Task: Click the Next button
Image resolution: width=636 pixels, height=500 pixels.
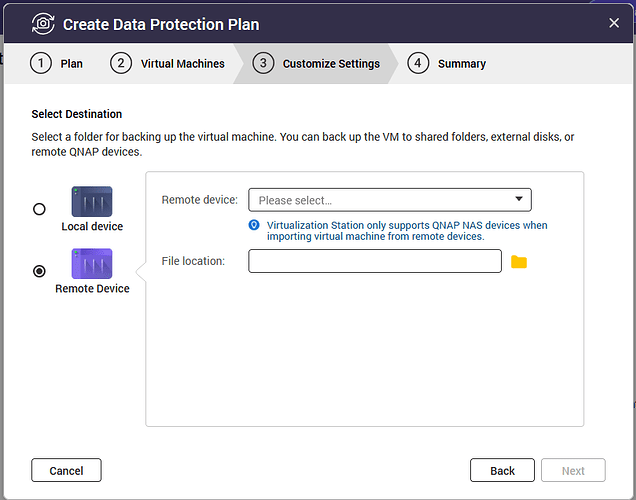Action: (573, 470)
